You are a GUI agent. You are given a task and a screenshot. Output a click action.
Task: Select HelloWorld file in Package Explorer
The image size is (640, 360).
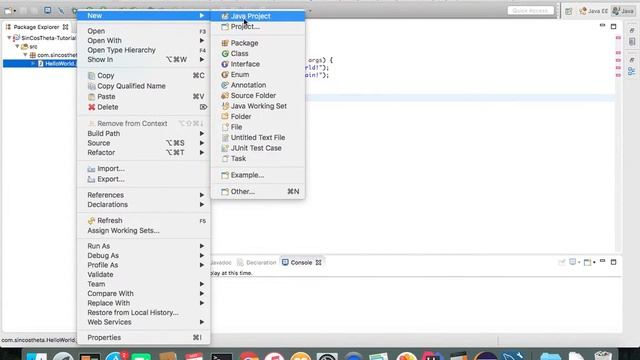[x=56, y=64]
